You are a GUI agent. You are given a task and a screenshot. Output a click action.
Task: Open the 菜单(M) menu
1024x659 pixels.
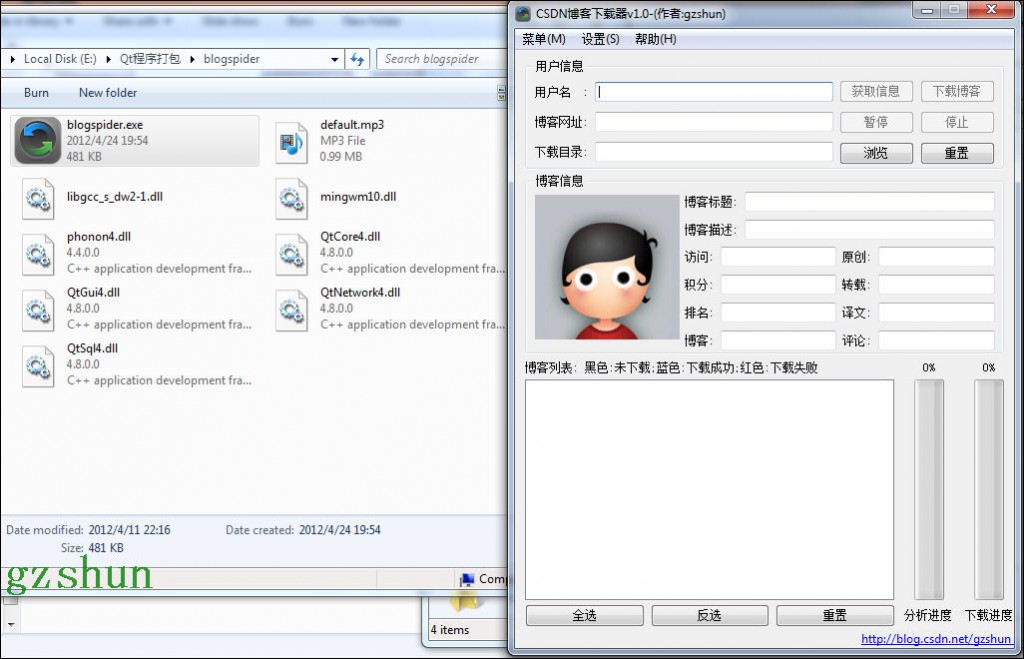(543, 39)
